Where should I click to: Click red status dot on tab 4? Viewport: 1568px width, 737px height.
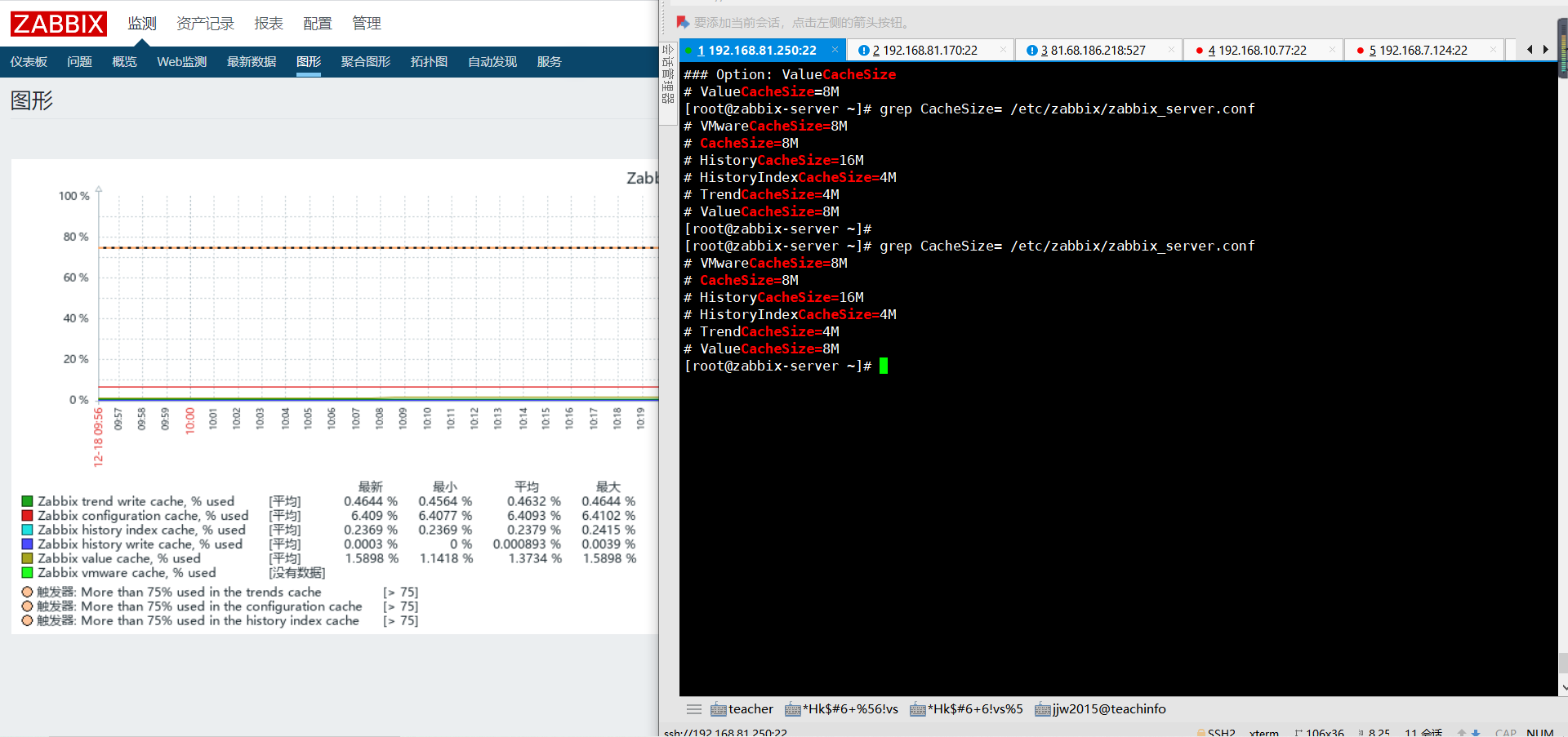[x=1199, y=51]
